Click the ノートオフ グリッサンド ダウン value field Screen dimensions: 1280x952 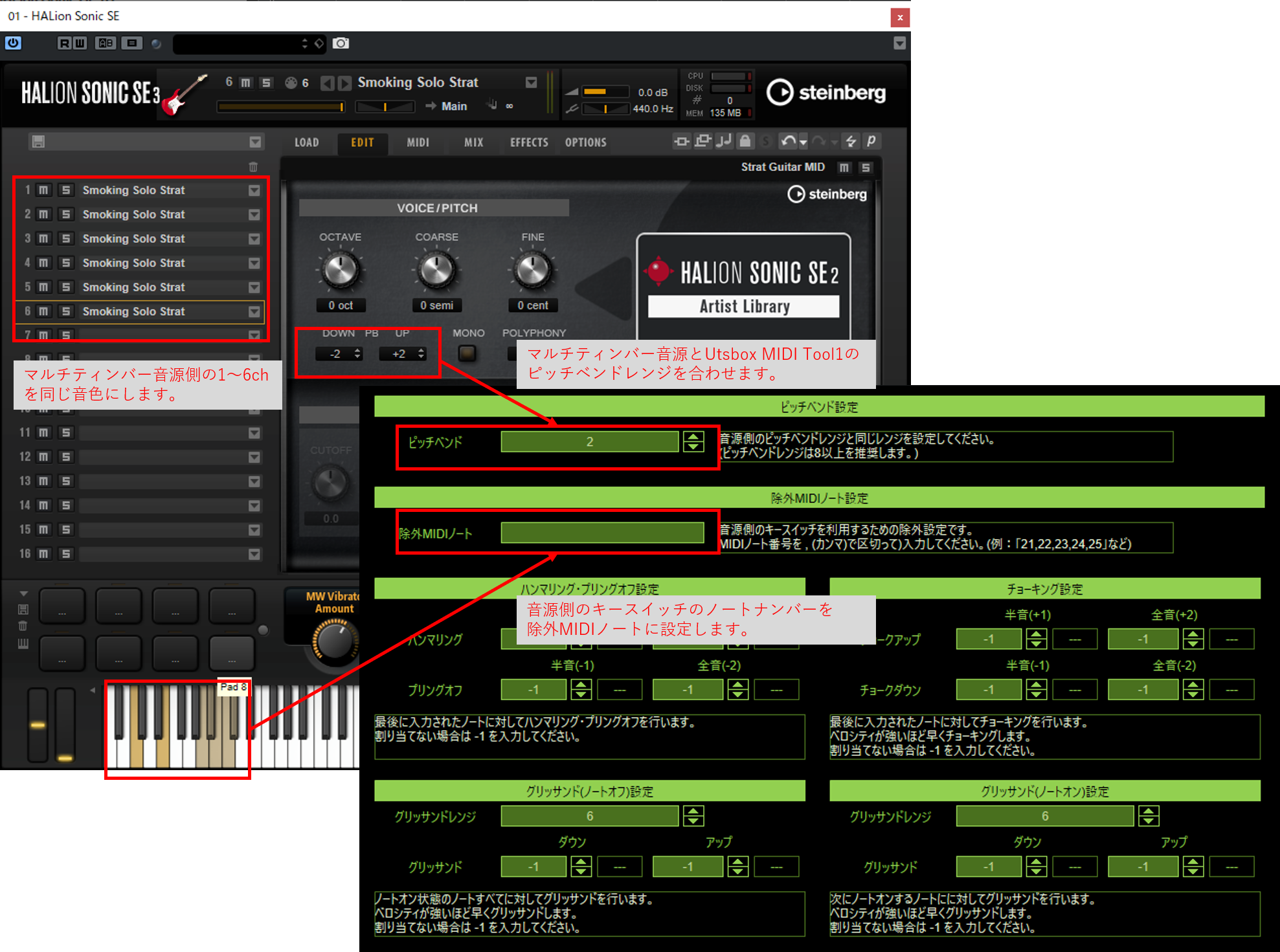533,867
